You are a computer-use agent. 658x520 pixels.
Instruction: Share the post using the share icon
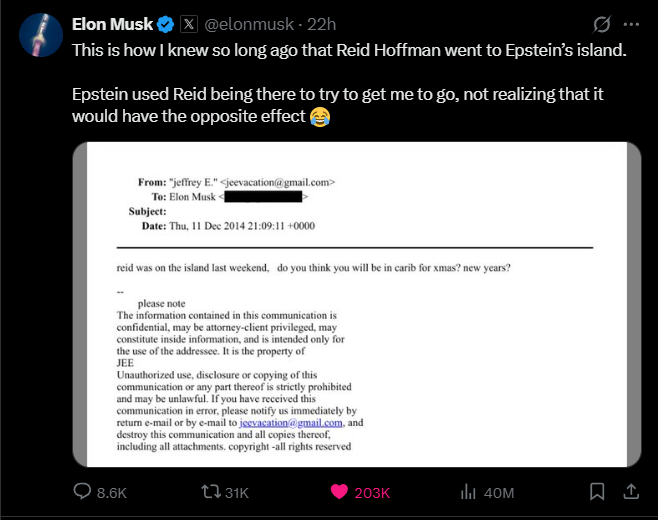pyautogui.click(x=632, y=492)
